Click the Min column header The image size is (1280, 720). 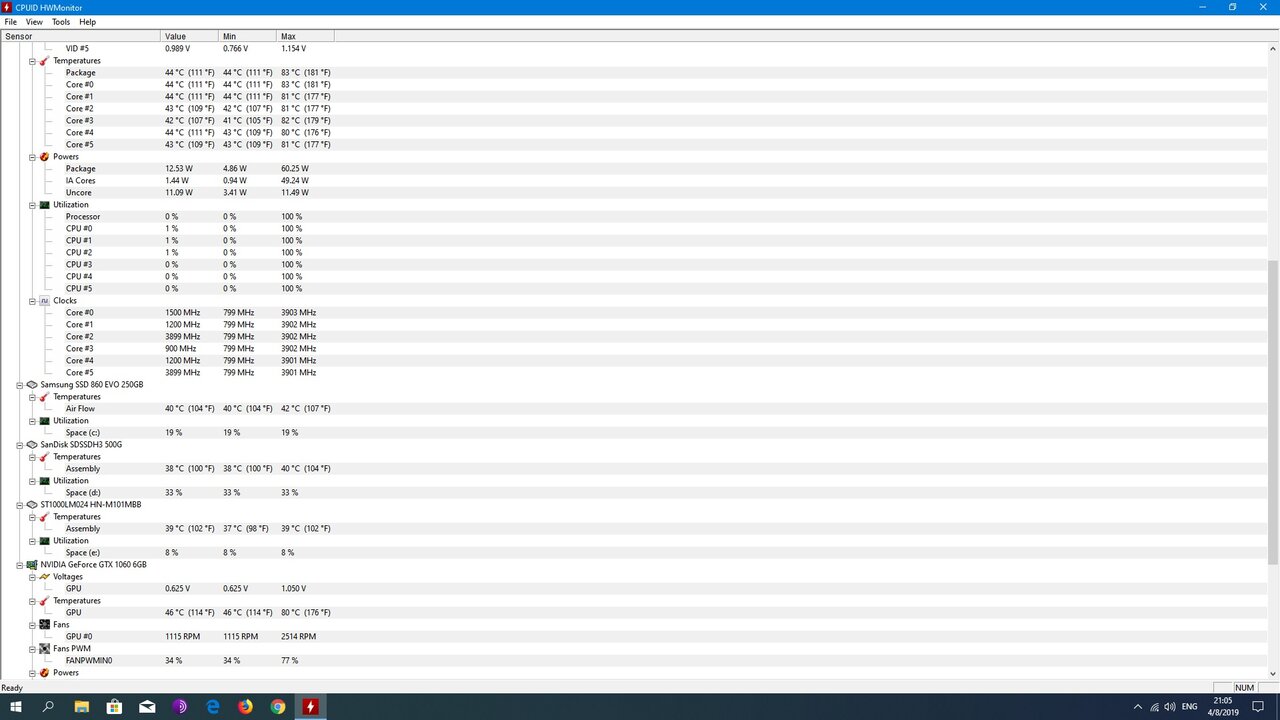point(247,36)
